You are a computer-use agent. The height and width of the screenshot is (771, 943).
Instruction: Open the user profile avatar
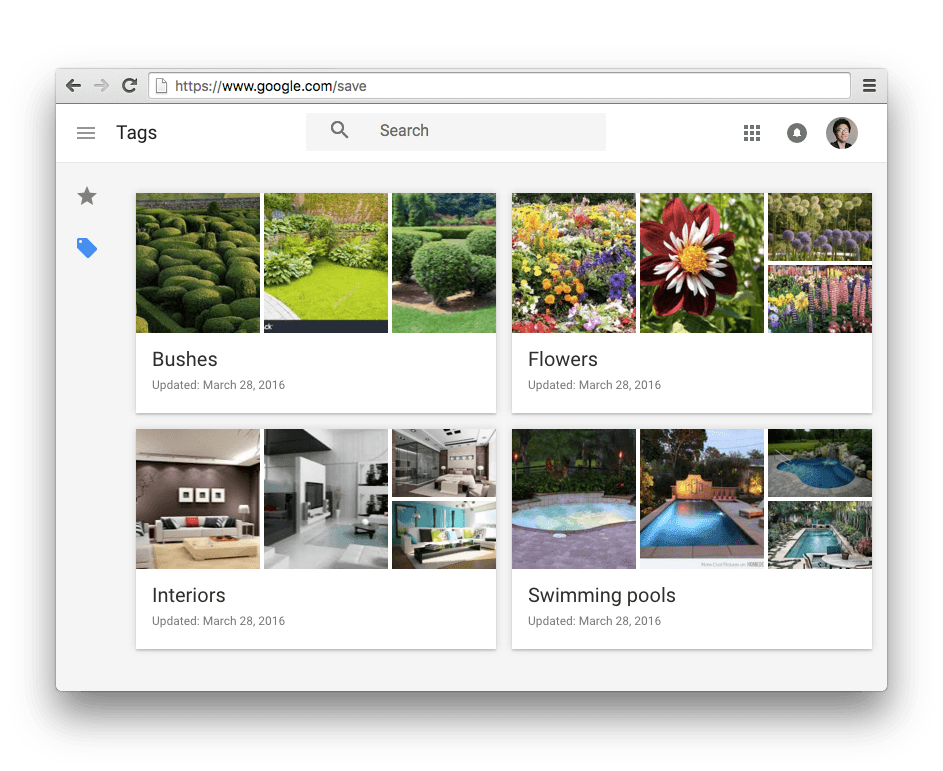841,133
